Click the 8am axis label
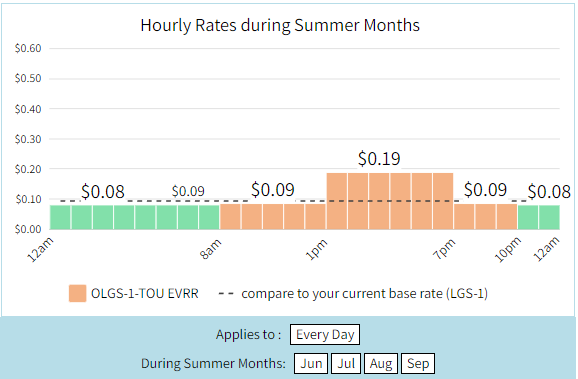The width and height of the screenshot is (578, 379). click(210, 250)
